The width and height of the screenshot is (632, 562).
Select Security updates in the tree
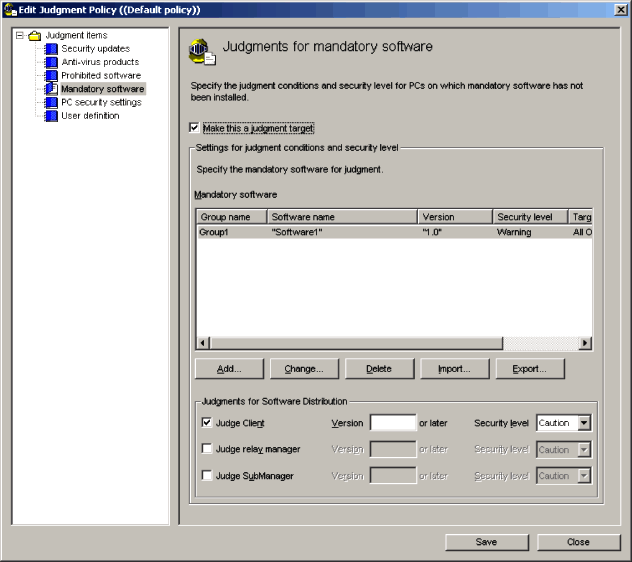(x=96, y=49)
